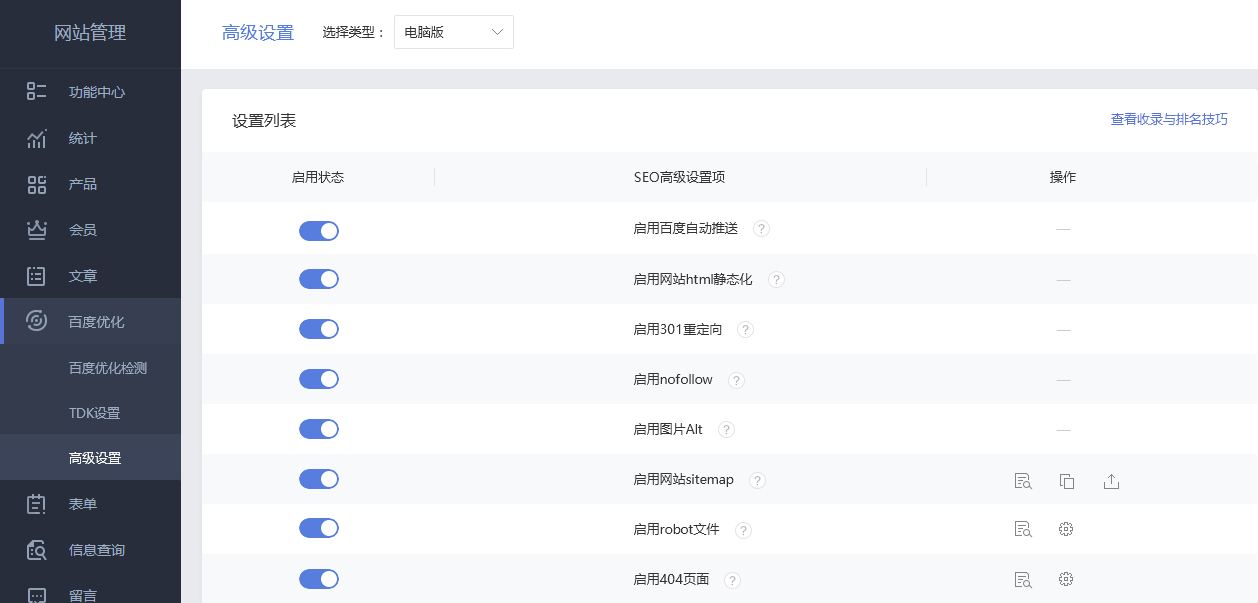Copy the sitemap link icon

1067,481
